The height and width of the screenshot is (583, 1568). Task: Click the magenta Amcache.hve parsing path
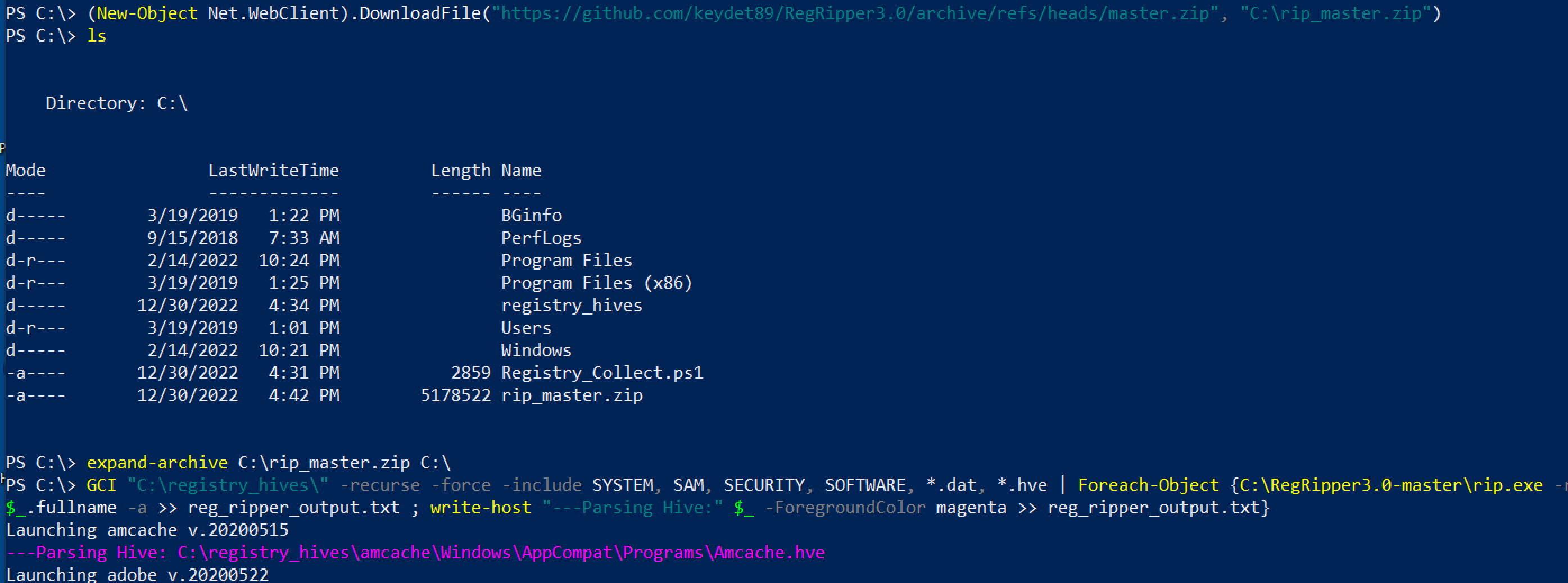[500, 553]
